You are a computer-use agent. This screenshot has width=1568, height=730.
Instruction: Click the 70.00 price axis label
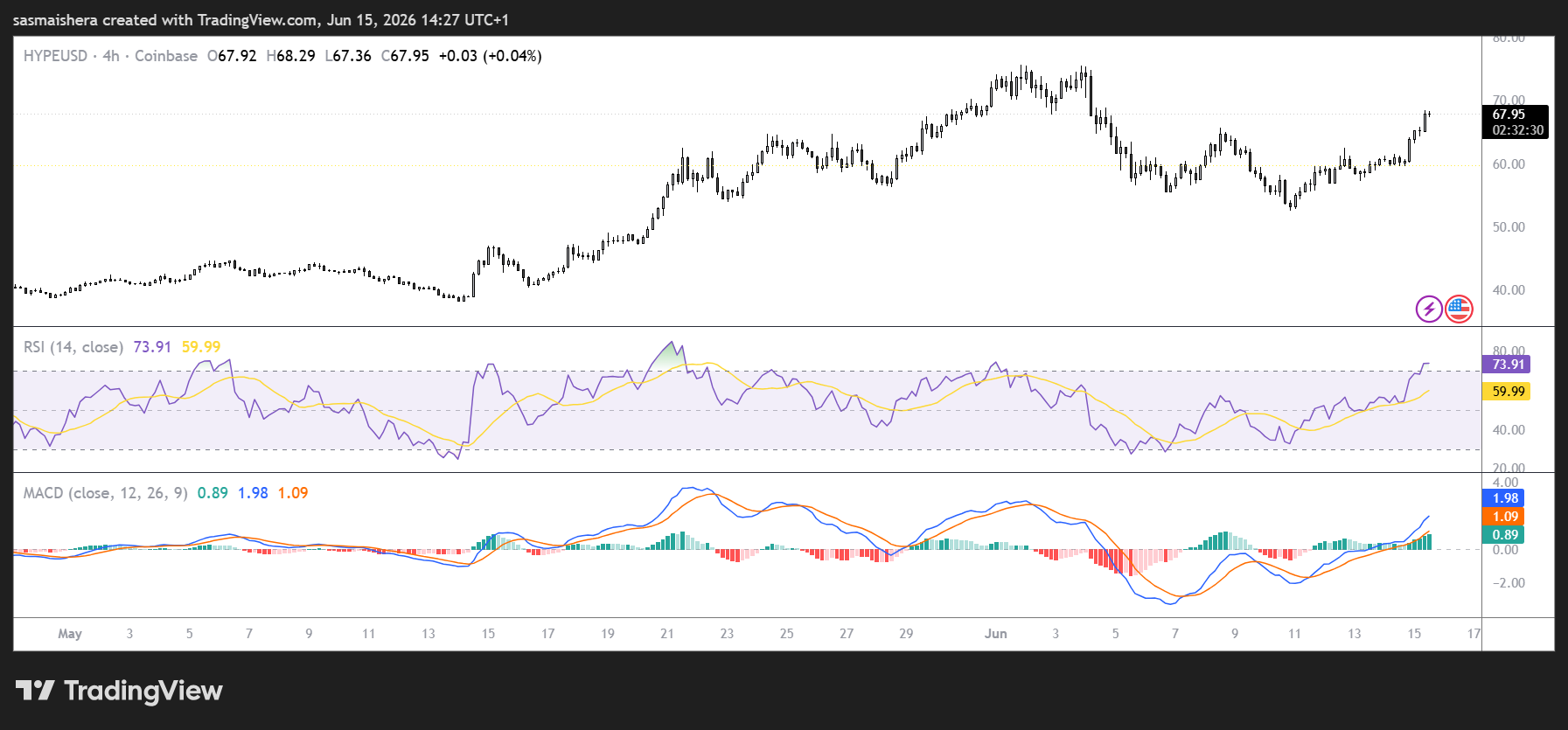point(1509,101)
